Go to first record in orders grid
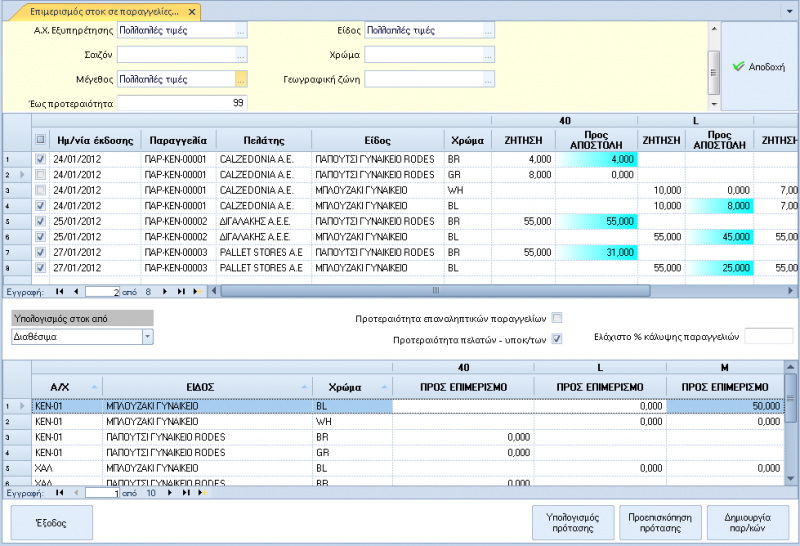 click(x=60, y=291)
